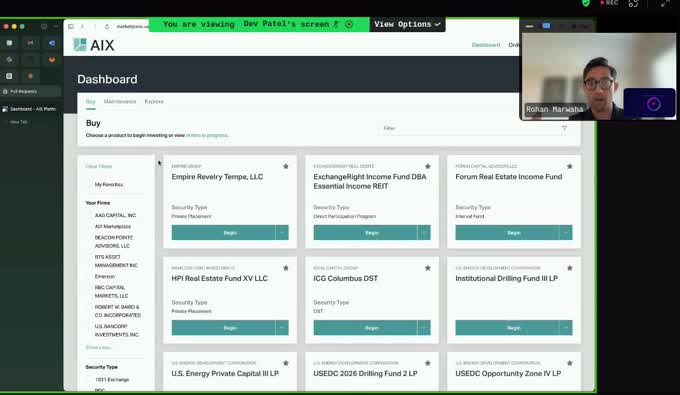680x395 pixels.
Task: Star the USEDC 2026 Drilling Fund 2 LP card
Action: [428, 363]
